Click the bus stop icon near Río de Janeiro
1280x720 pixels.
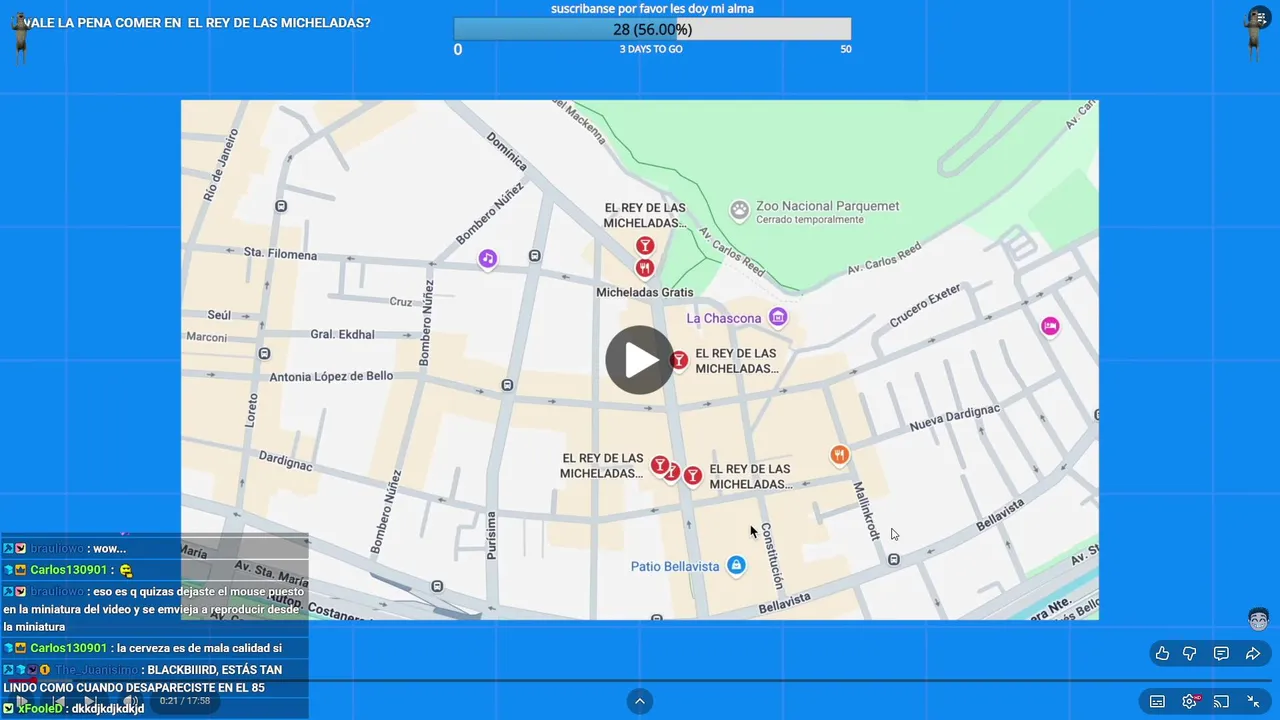pos(281,206)
